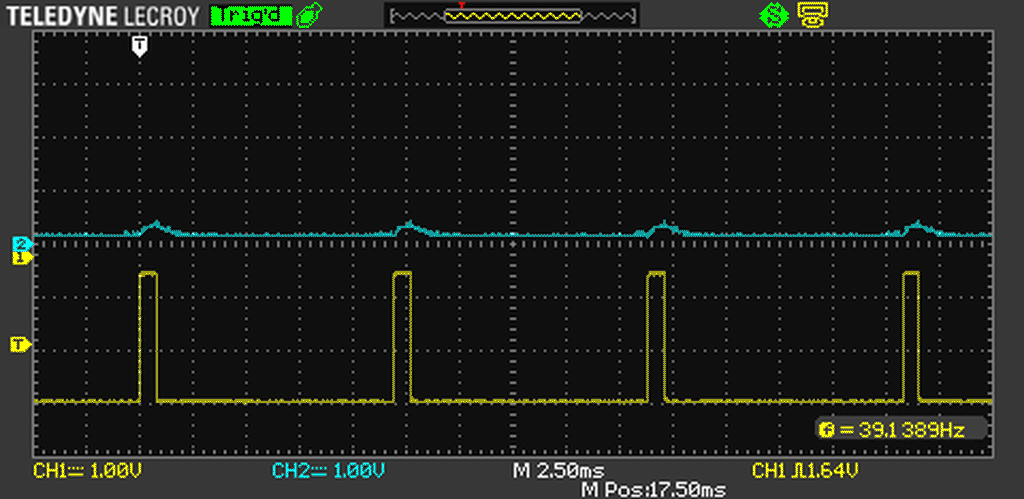Click the green USB probe icon
Screen dimensions: 1024x499
[309, 14]
